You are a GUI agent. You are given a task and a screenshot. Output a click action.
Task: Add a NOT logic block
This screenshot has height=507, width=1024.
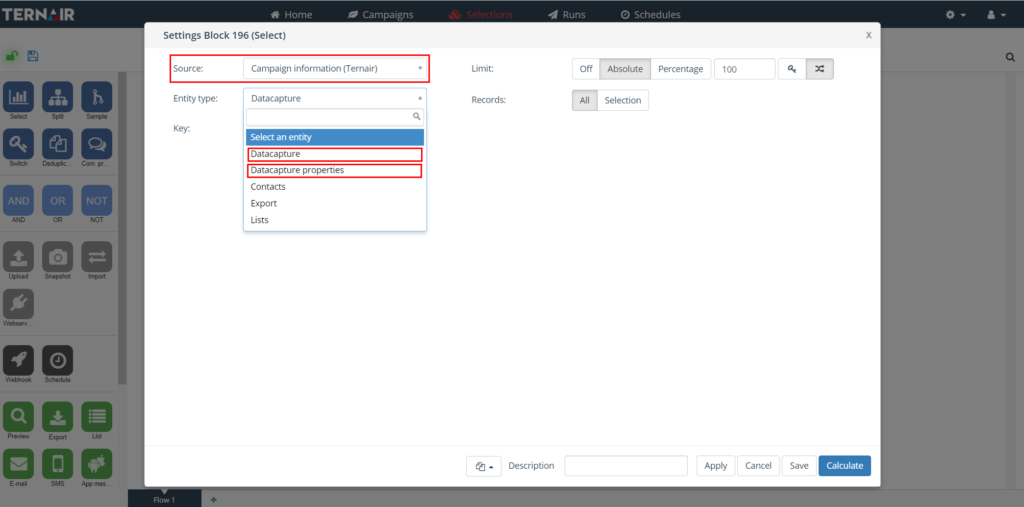(x=97, y=201)
